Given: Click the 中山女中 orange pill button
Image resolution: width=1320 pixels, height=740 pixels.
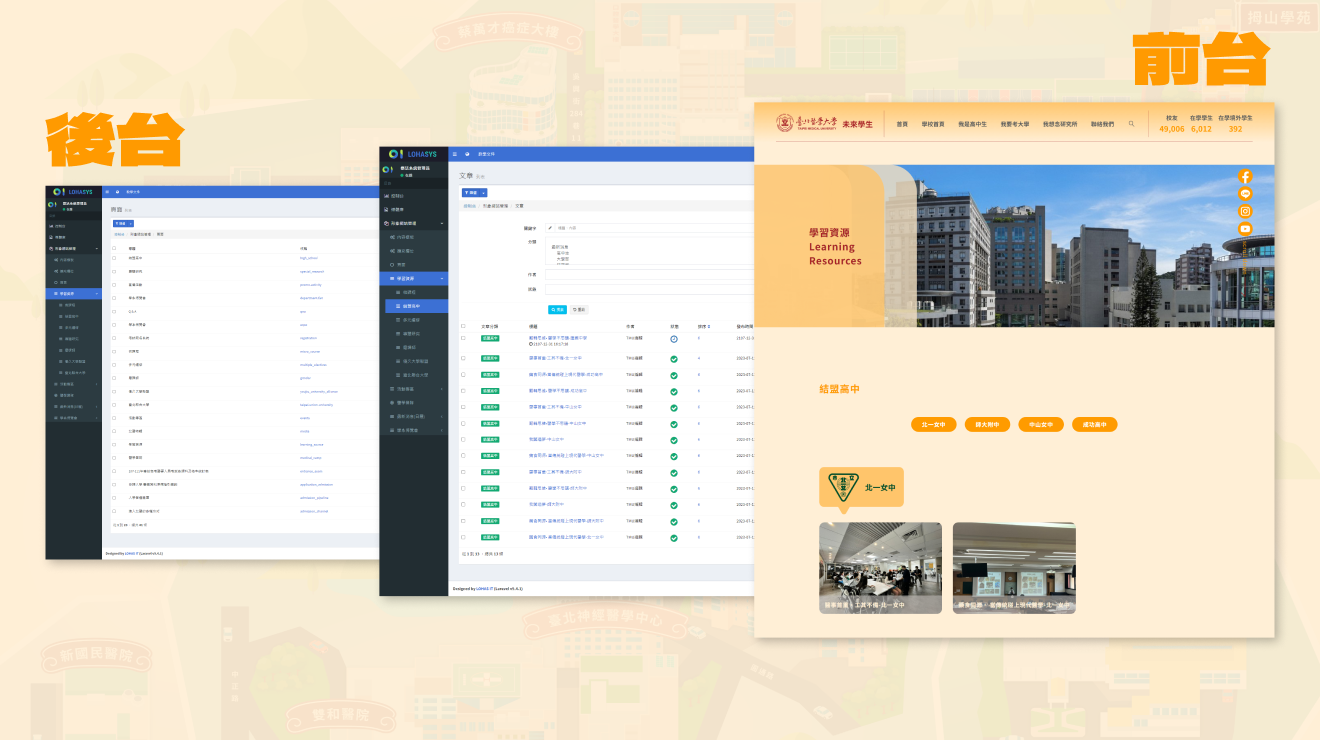Looking at the screenshot, I should 1041,424.
